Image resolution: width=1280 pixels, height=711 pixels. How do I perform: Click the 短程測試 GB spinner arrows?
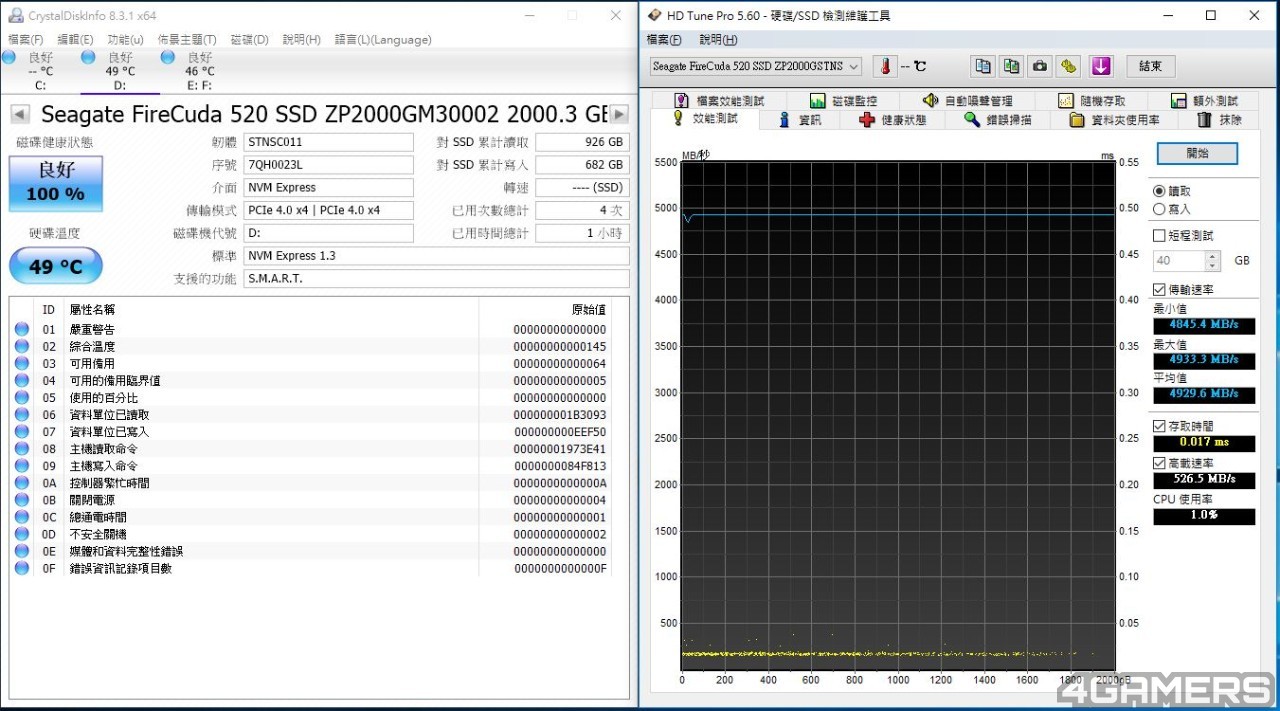tap(1213, 261)
